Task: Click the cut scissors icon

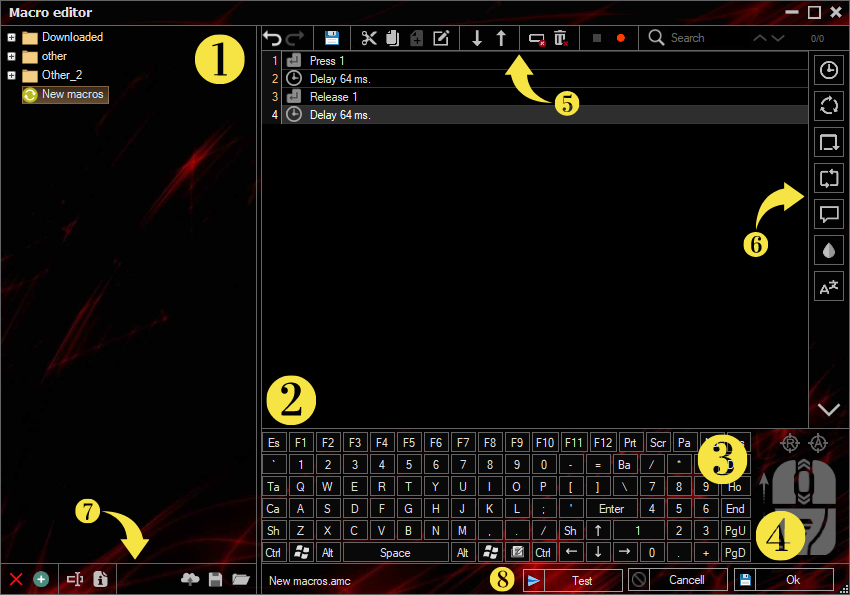Action: pyautogui.click(x=369, y=38)
